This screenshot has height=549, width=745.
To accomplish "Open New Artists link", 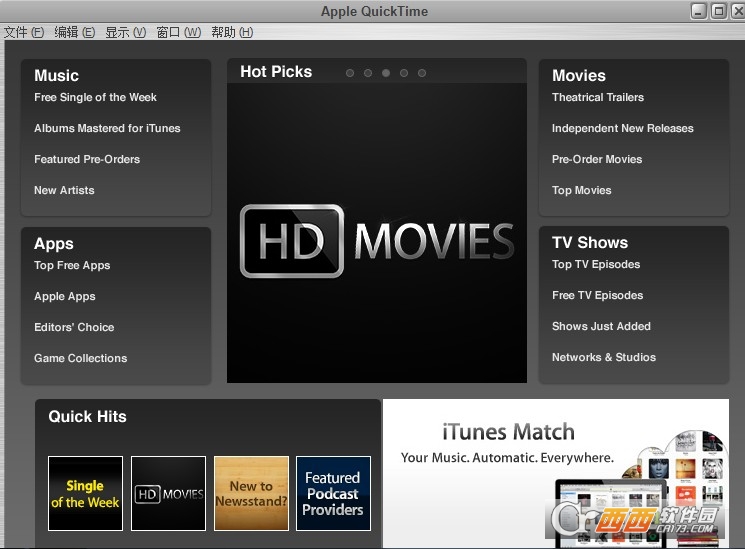I will (x=64, y=190).
